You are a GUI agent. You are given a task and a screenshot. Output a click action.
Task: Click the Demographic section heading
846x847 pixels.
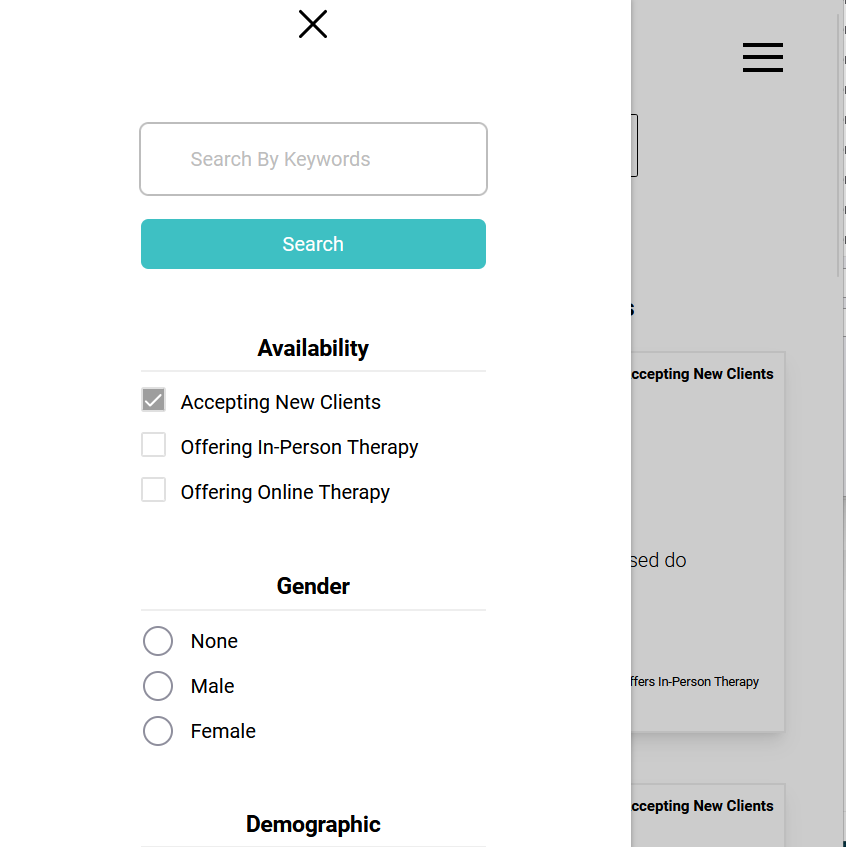(x=313, y=824)
